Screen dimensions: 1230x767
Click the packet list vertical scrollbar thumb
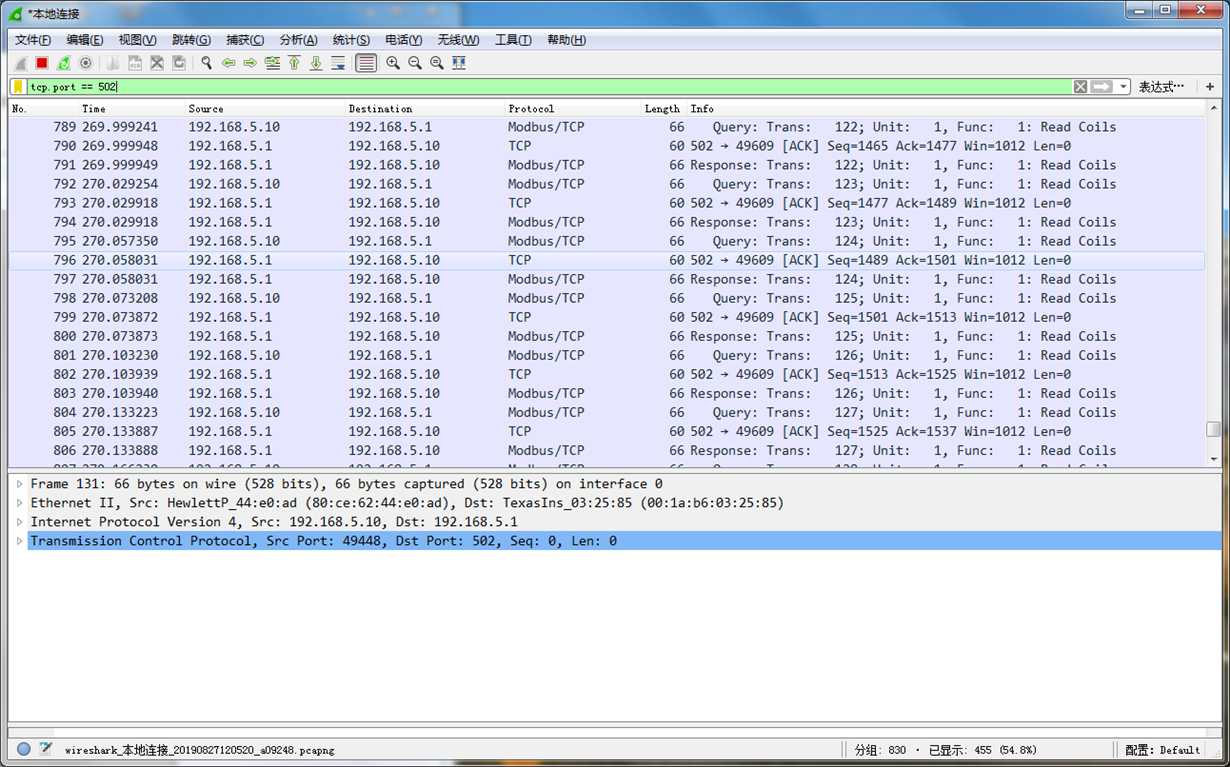pos(1213,429)
